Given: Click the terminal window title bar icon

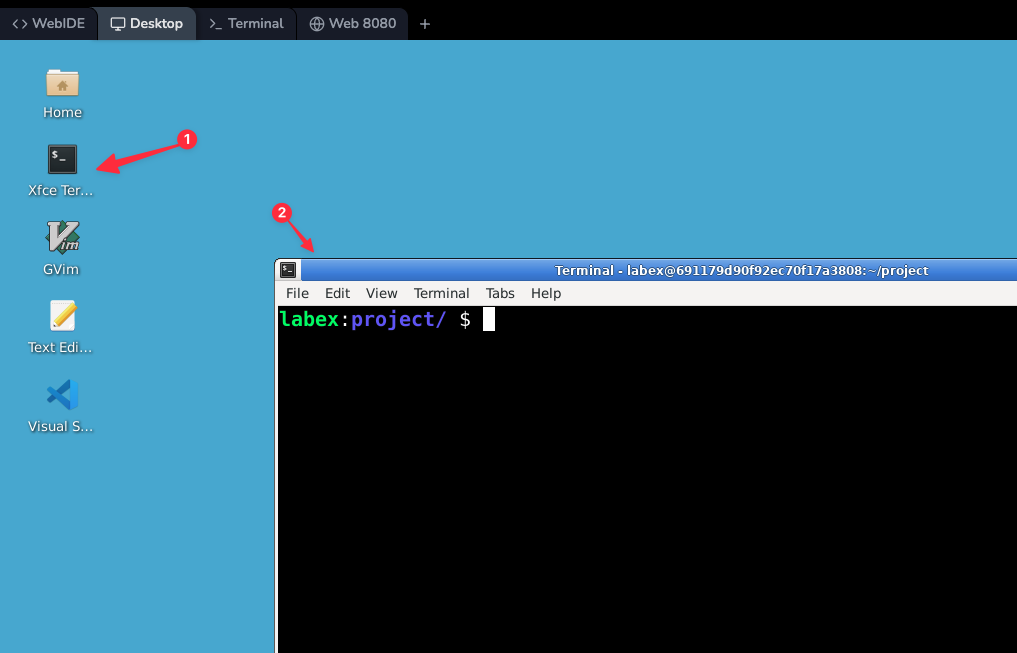Looking at the screenshot, I should [287, 269].
